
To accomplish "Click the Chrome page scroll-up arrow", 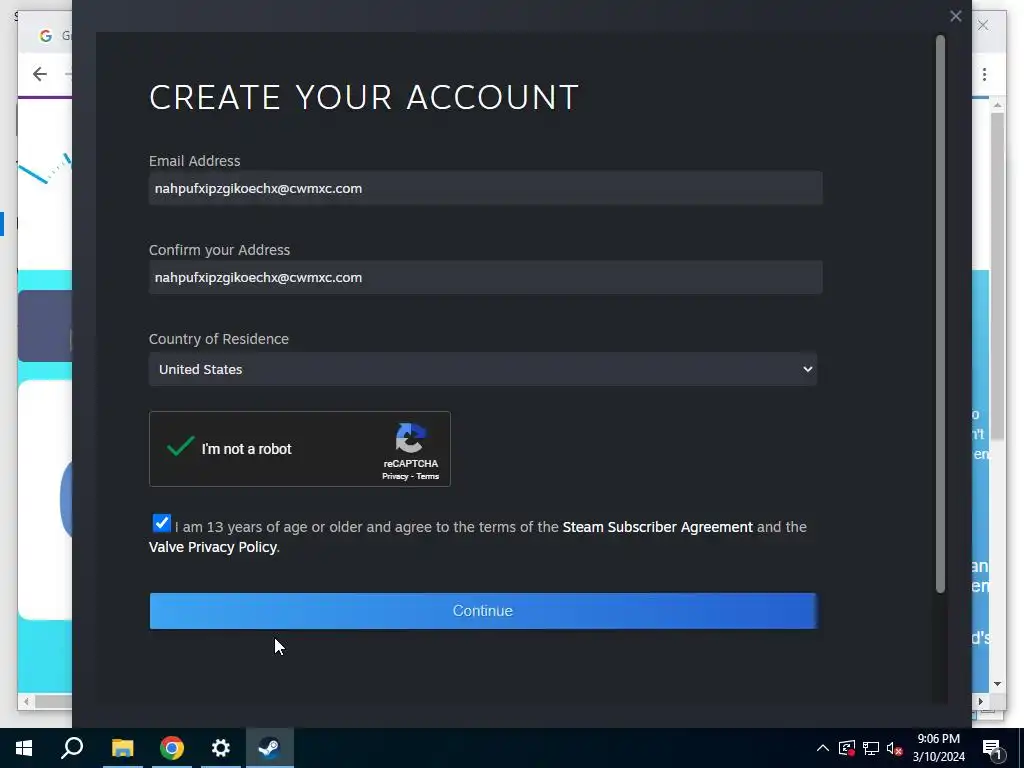I will pyautogui.click(x=997, y=104).
